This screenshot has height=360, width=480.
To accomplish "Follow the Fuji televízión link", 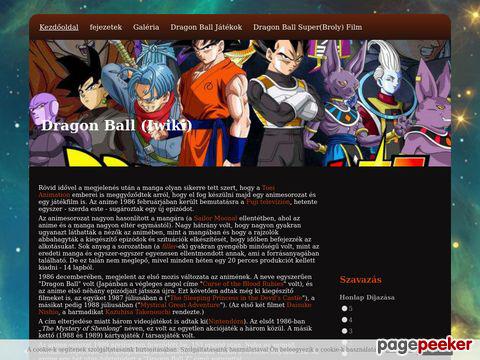I will (268, 202).
